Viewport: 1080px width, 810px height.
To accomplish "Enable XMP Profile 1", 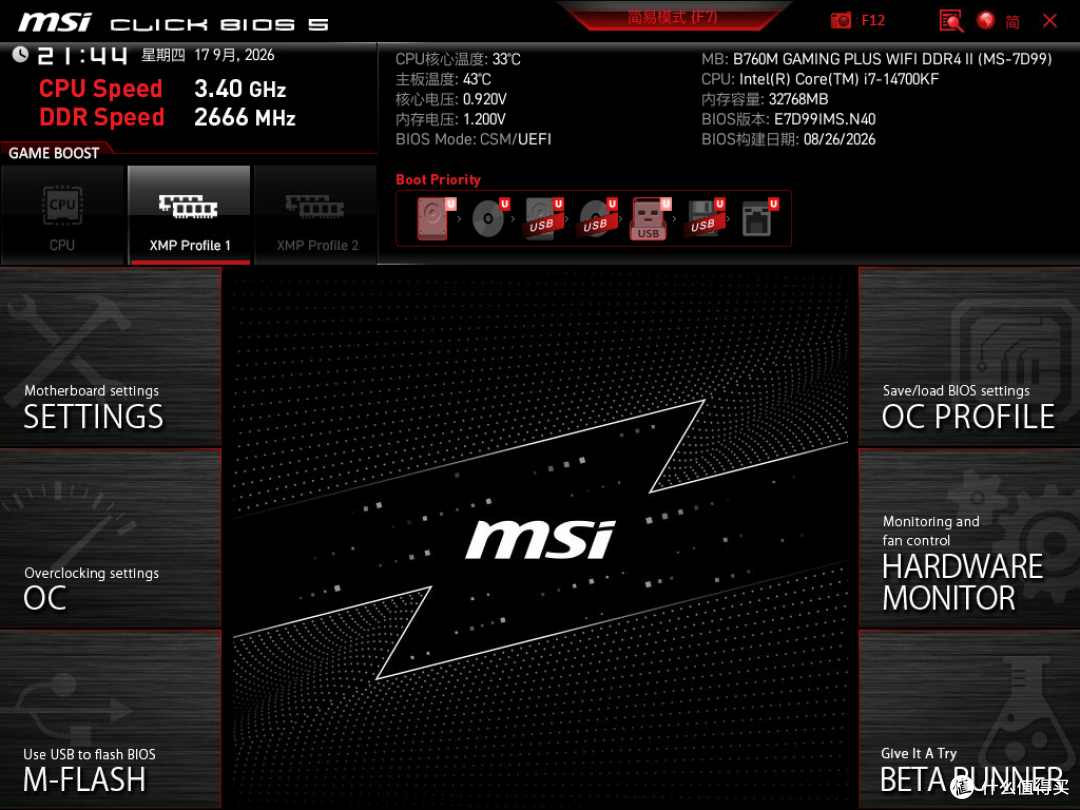I will [189, 215].
